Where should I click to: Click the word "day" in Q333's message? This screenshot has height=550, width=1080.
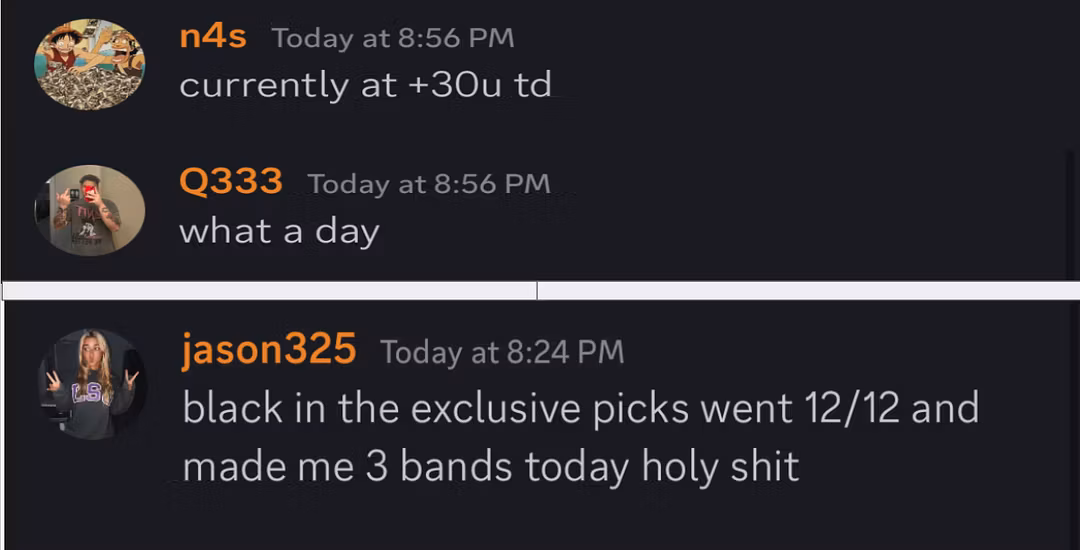tap(347, 231)
